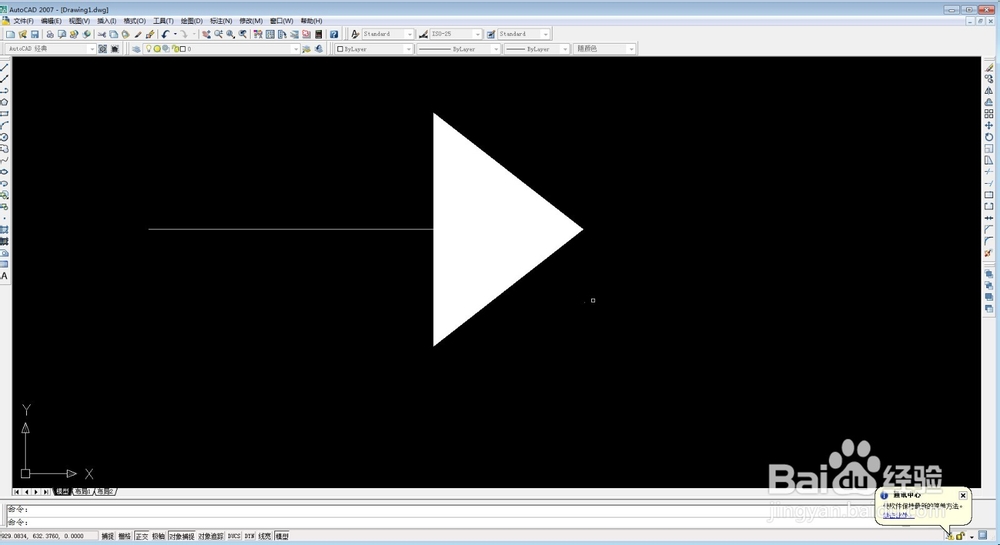Screen dimensions: 1000x545
Task: Open the ByLayer color control dropdown
Action: tap(374, 49)
